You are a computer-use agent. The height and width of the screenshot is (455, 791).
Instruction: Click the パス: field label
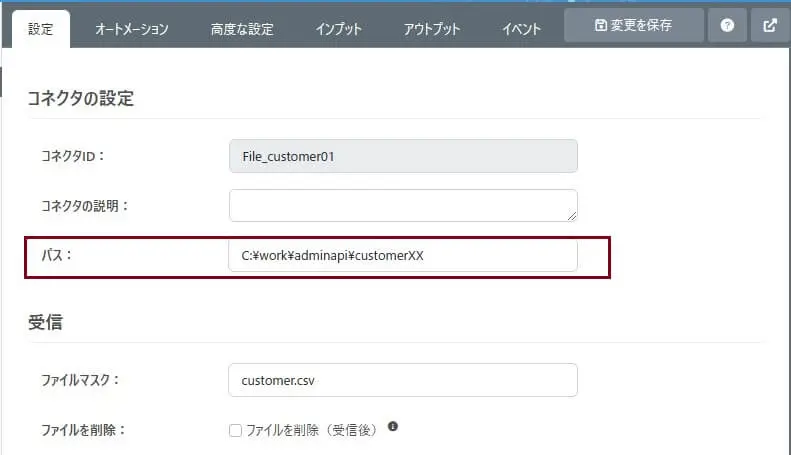[52, 255]
